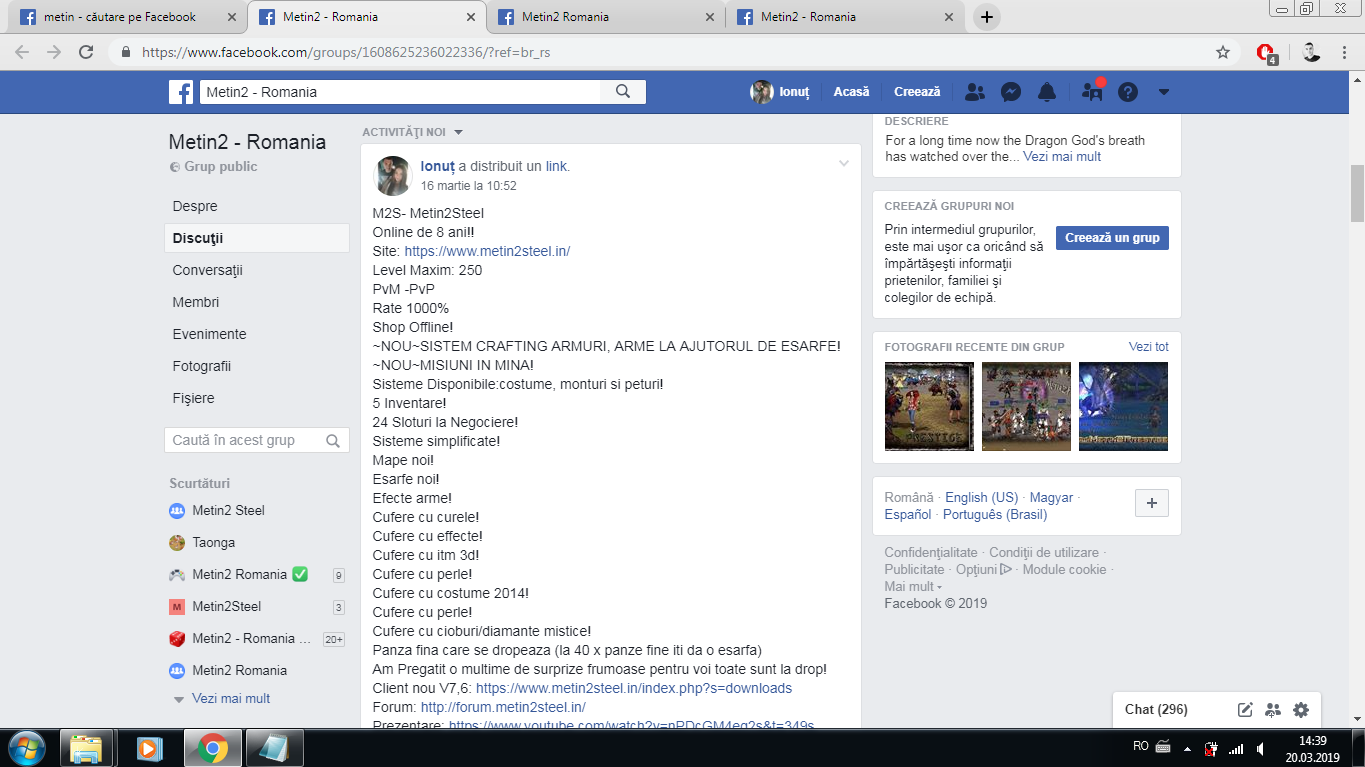
Task: Open Fotografii in group sidebar
Action: (x=257, y=366)
